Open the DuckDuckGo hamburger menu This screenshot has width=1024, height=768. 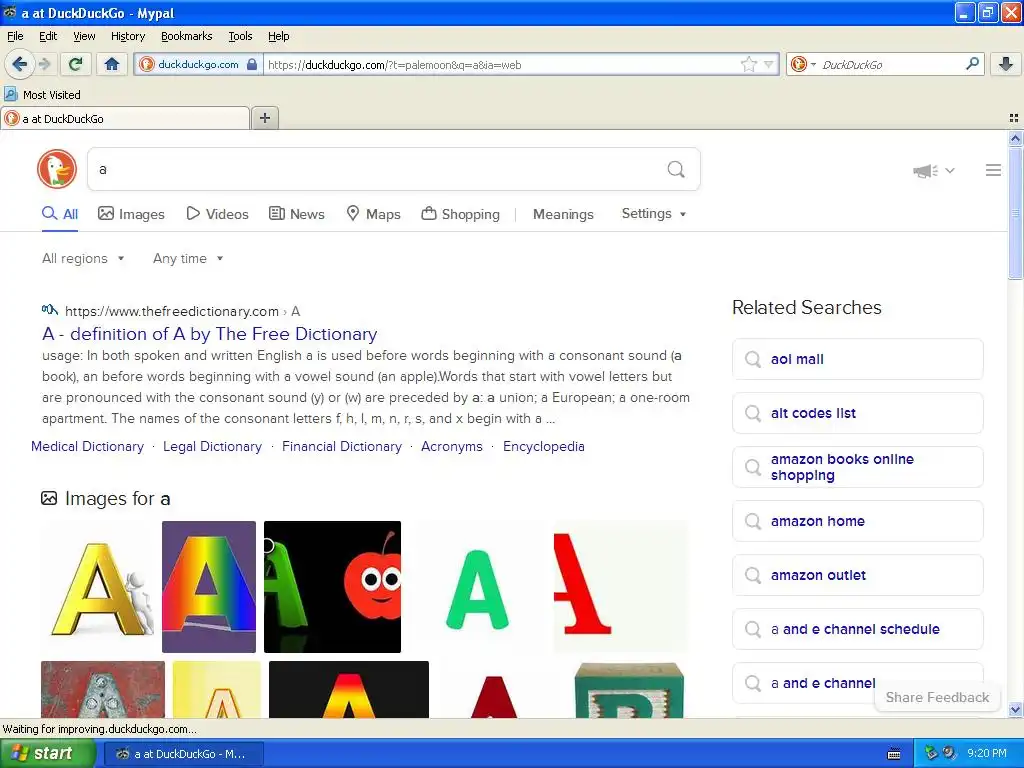click(993, 170)
